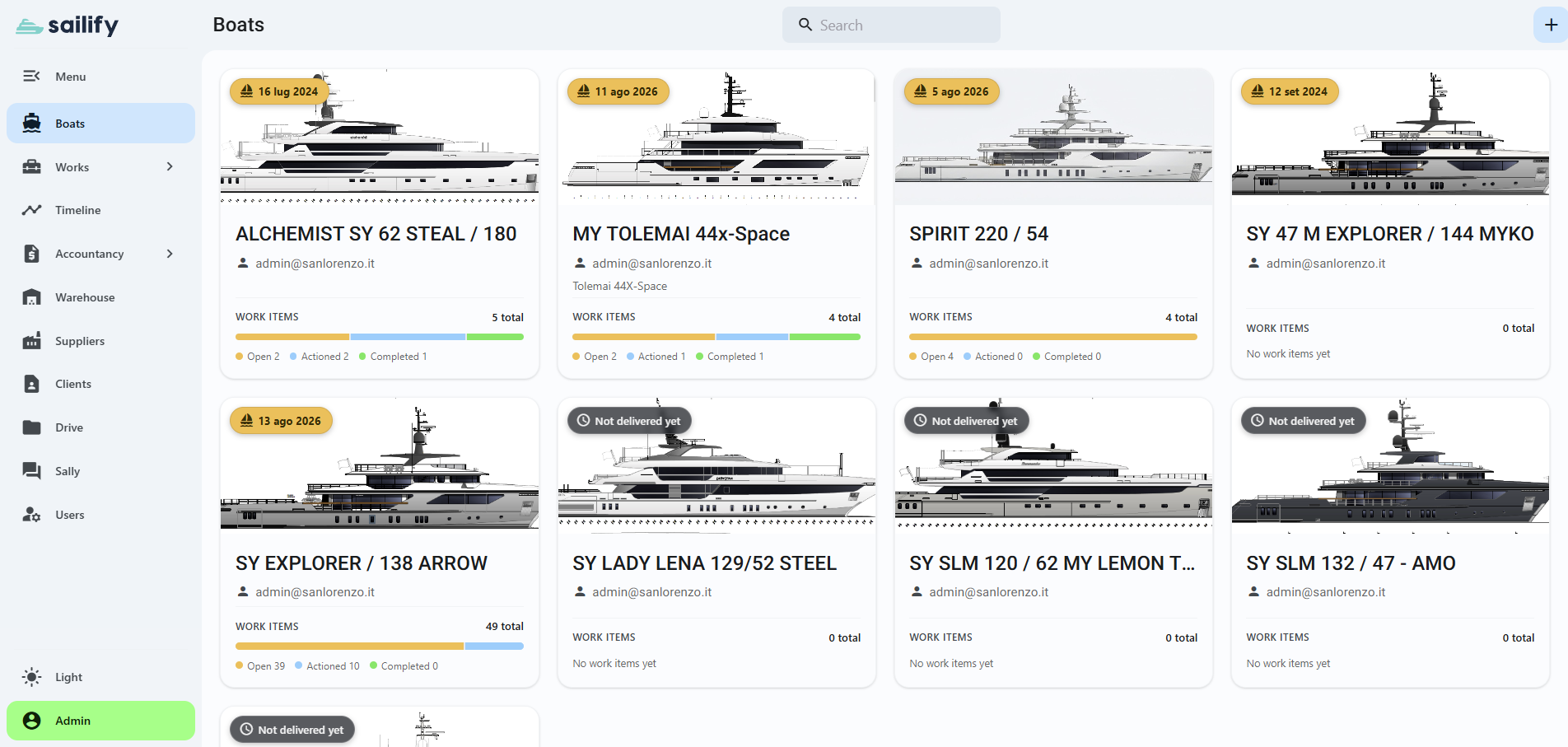This screenshot has height=747, width=1568.
Task: Click boat icon on 16 lug 2024 badge
Action: (x=246, y=91)
